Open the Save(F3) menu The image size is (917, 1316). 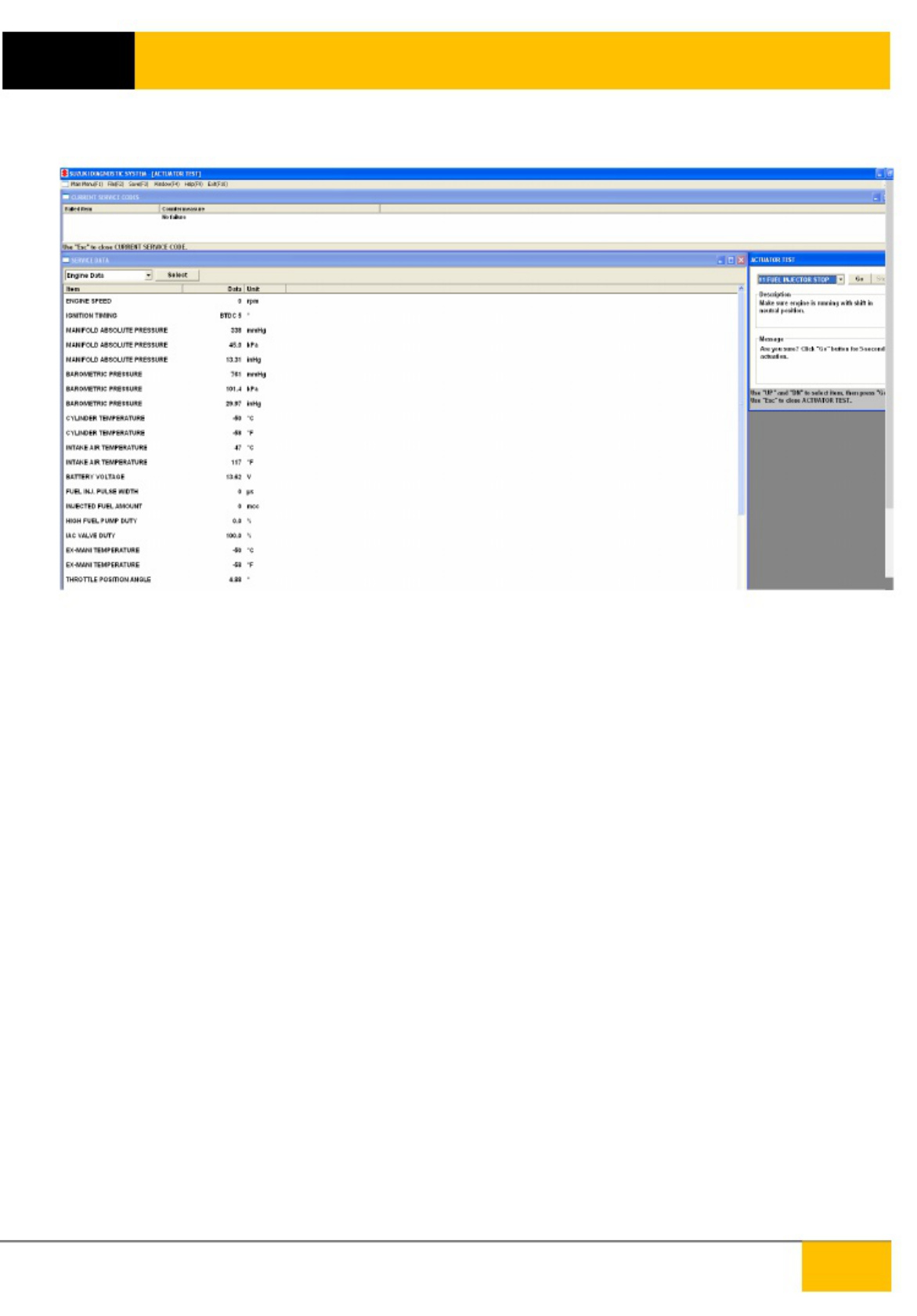coord(139,184)
